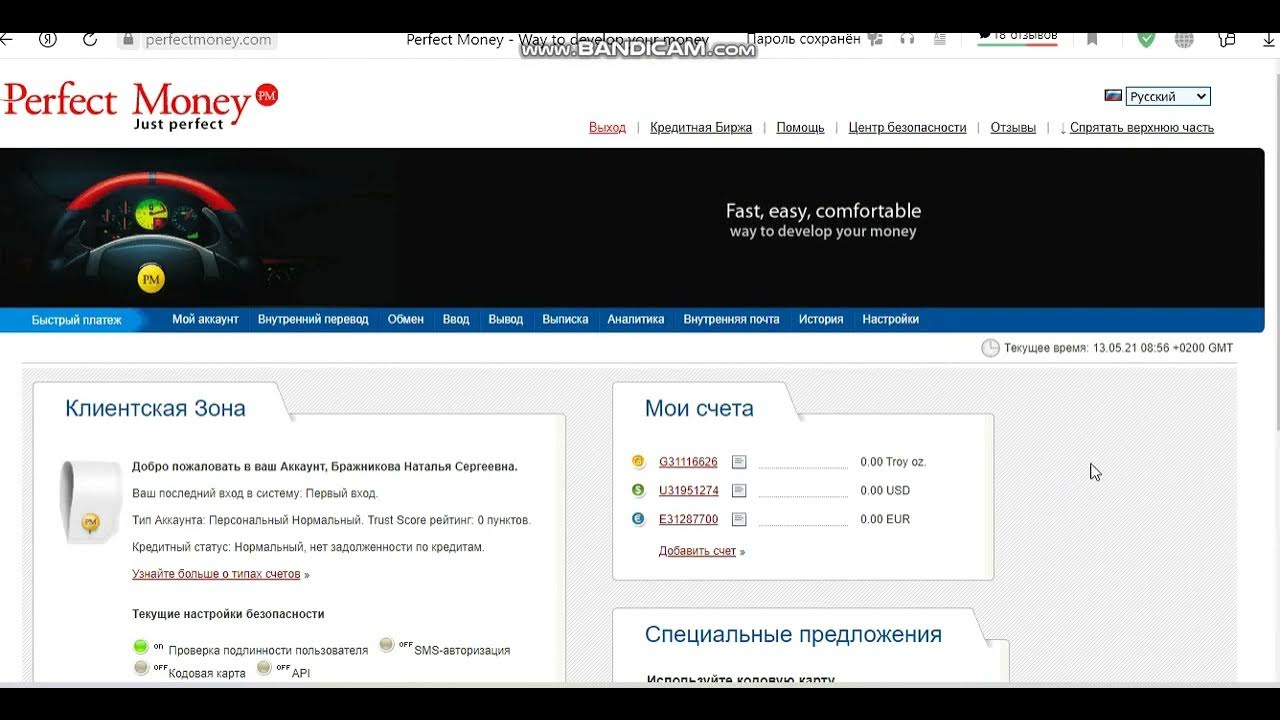Click the 0.00 Troy oz. balance text
Image resolution: width=1280 pixels, height=720 pixels.
point(893,462)
